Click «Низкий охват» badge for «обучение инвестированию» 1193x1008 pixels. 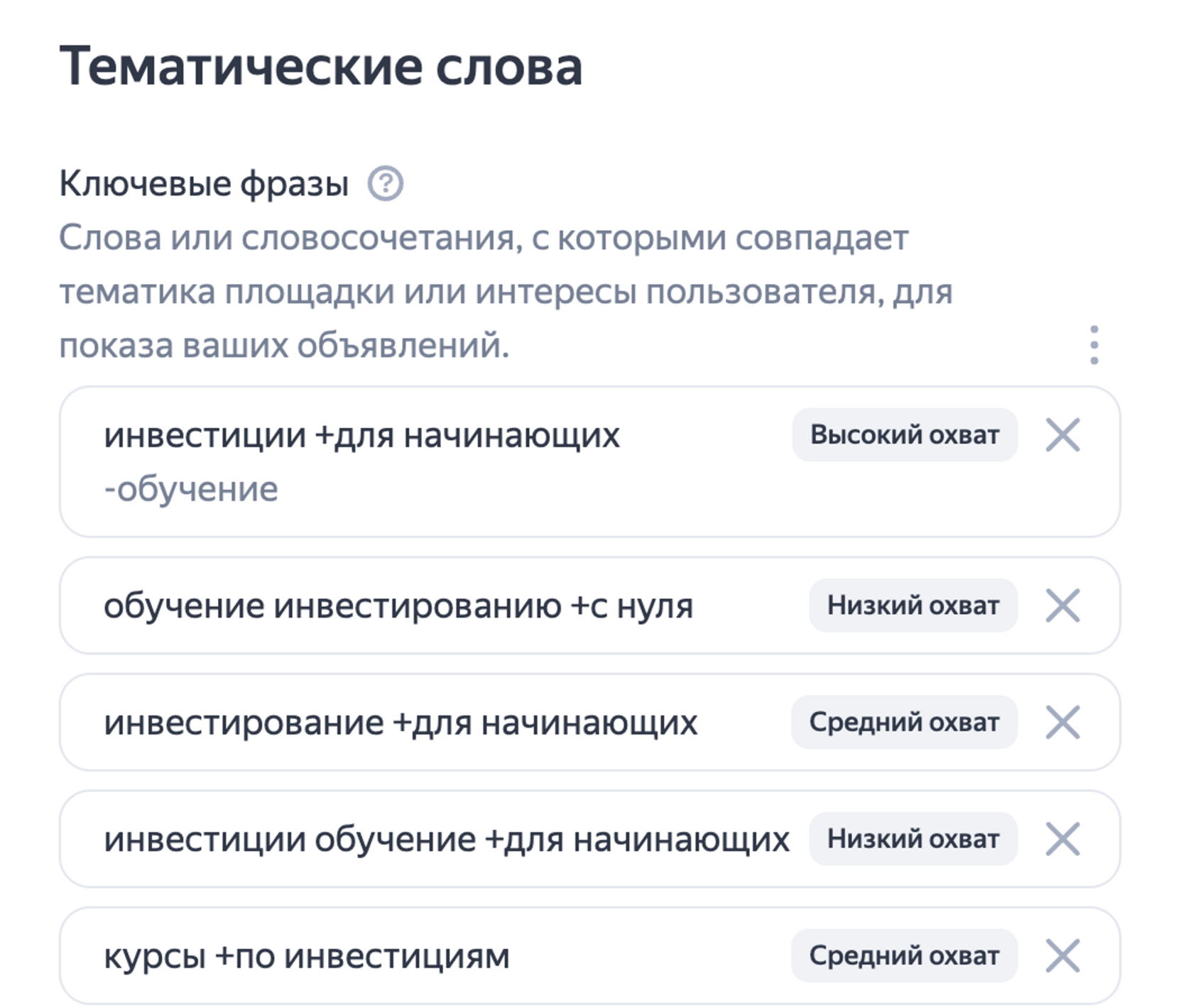[x=913, y=606]
